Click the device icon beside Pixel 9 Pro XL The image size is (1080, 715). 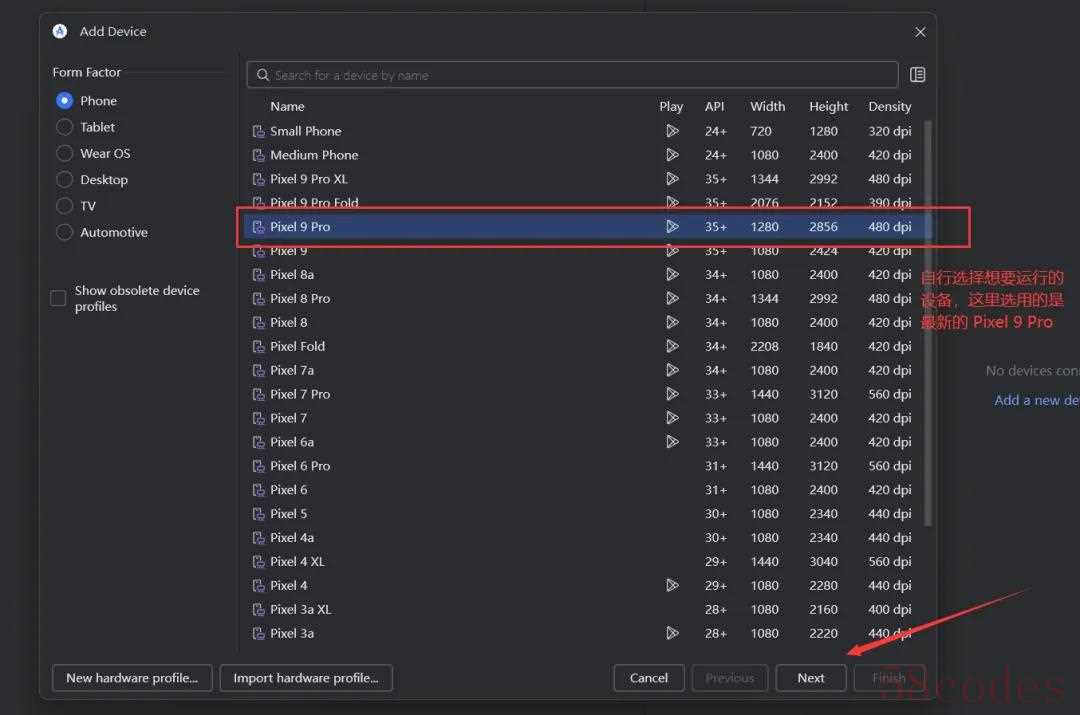click(258, 179)
